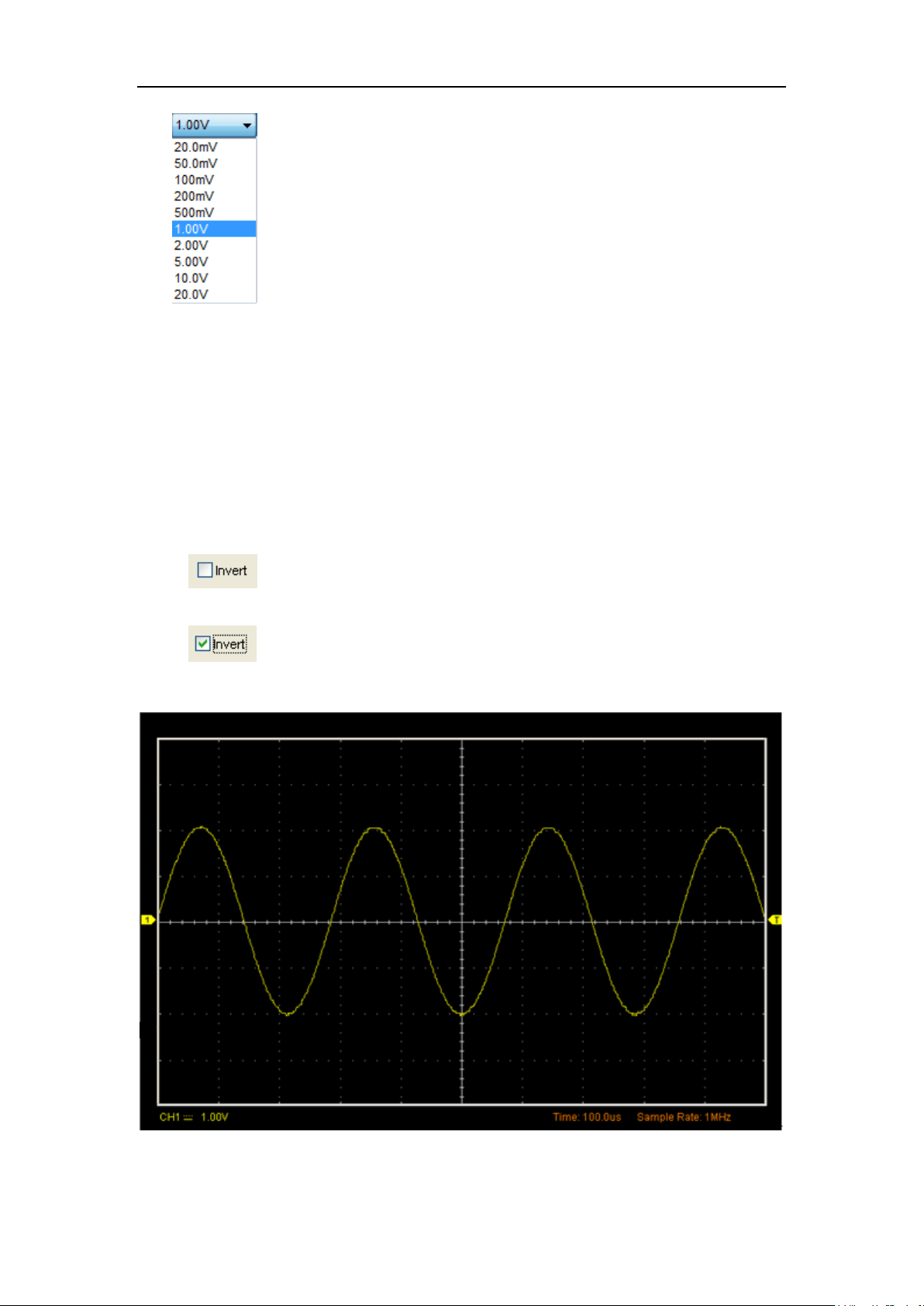The image size is (924, 1306).
Task: Choose 200mV in the dropdown list
Action: (214, 196)
